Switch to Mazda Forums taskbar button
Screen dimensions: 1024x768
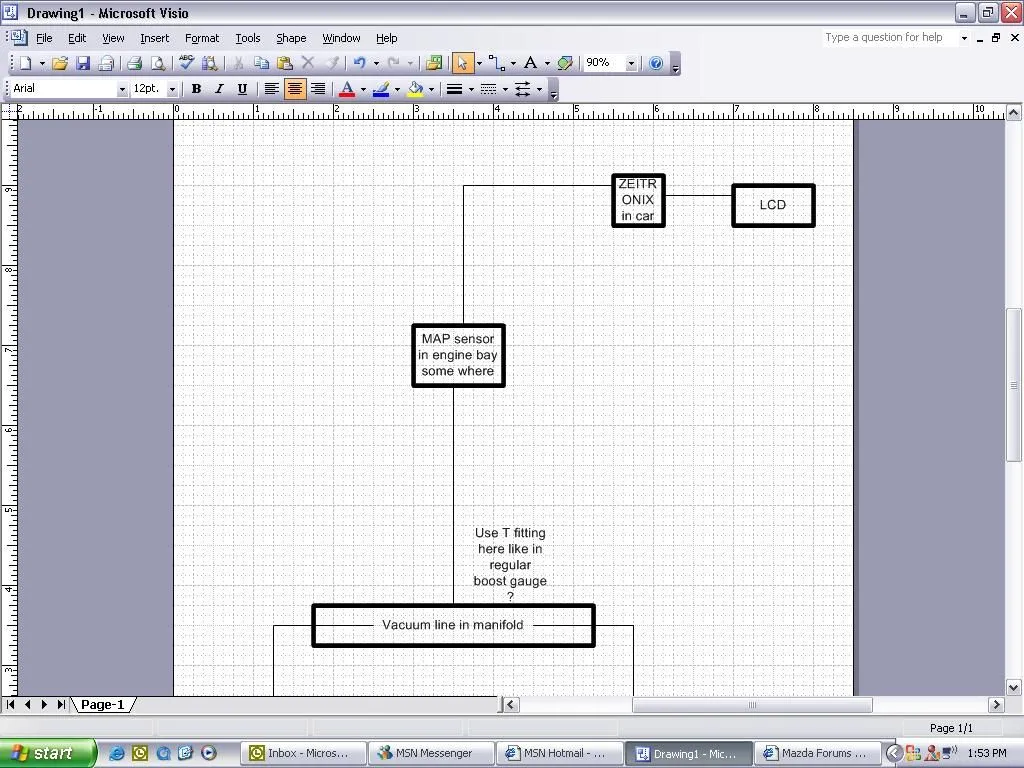pos(816,753)
